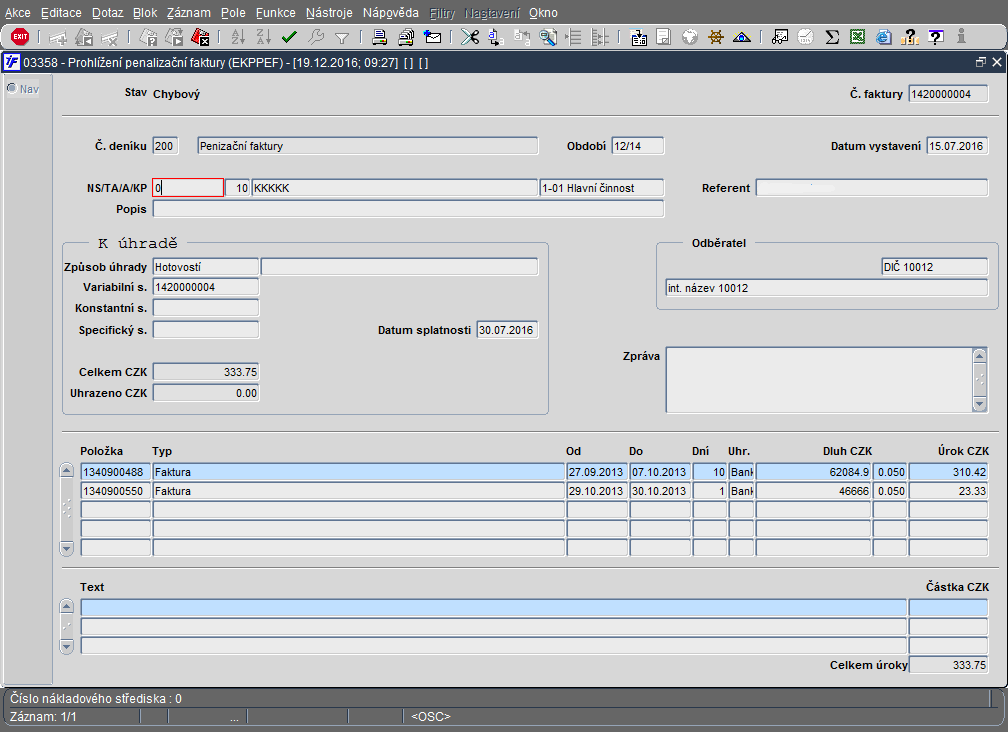The image size is (1008, 732).
Task: Click the Popis input field
Action: [x=408, y=210]
